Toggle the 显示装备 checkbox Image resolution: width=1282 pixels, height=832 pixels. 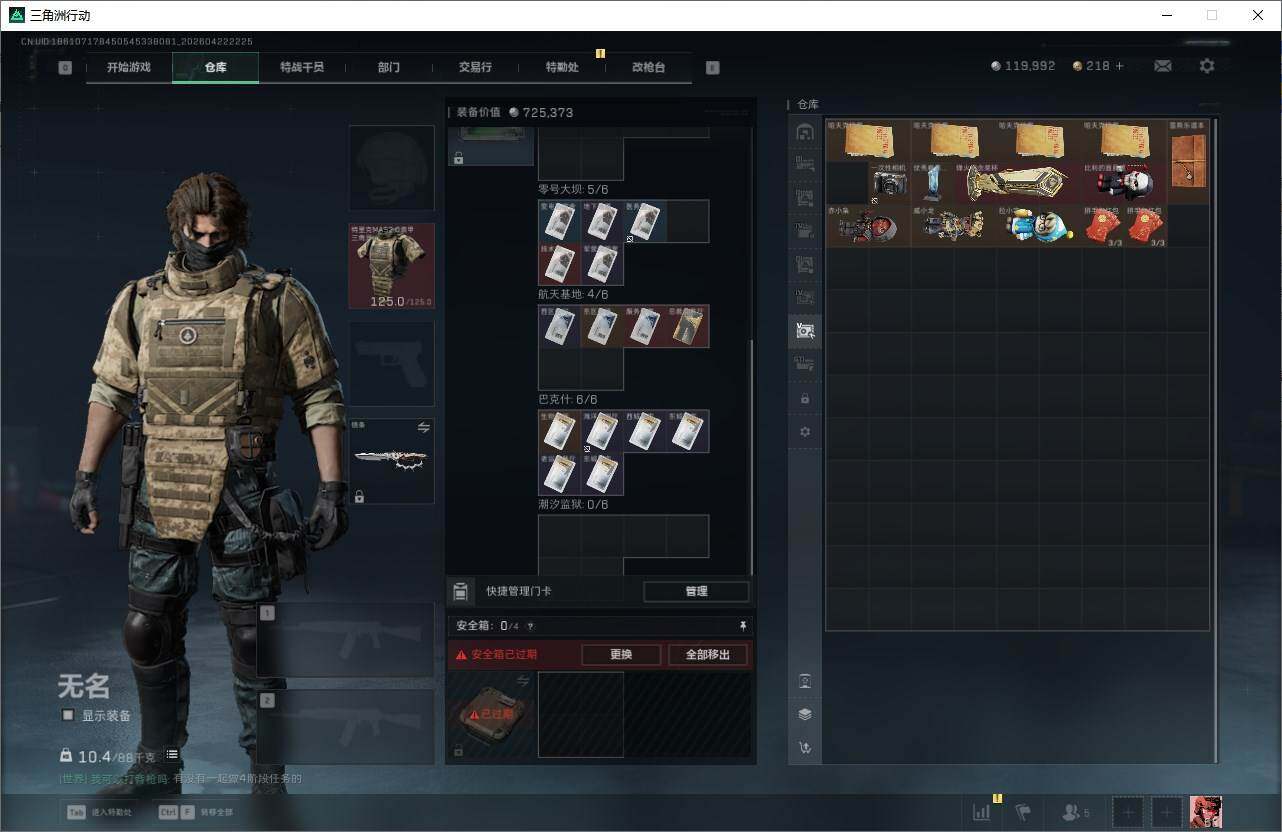(x=68, y=715)
